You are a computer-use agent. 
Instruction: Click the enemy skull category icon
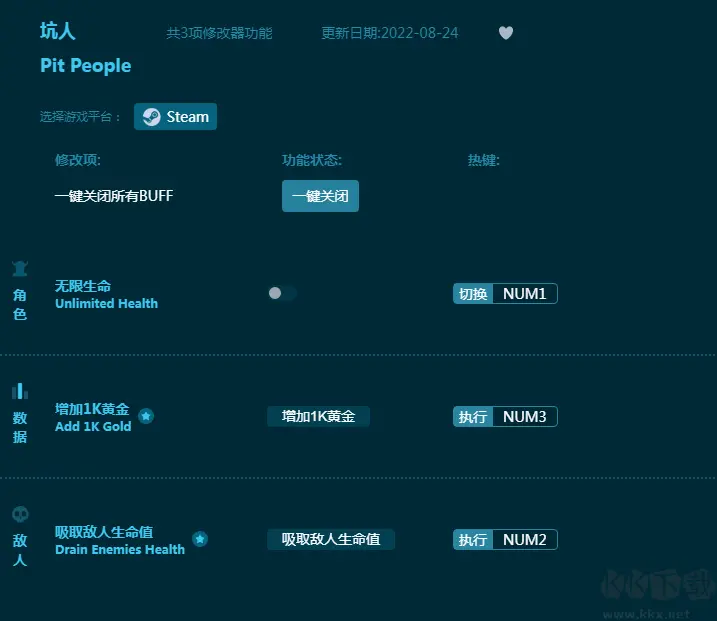click(x=20, y=515)
